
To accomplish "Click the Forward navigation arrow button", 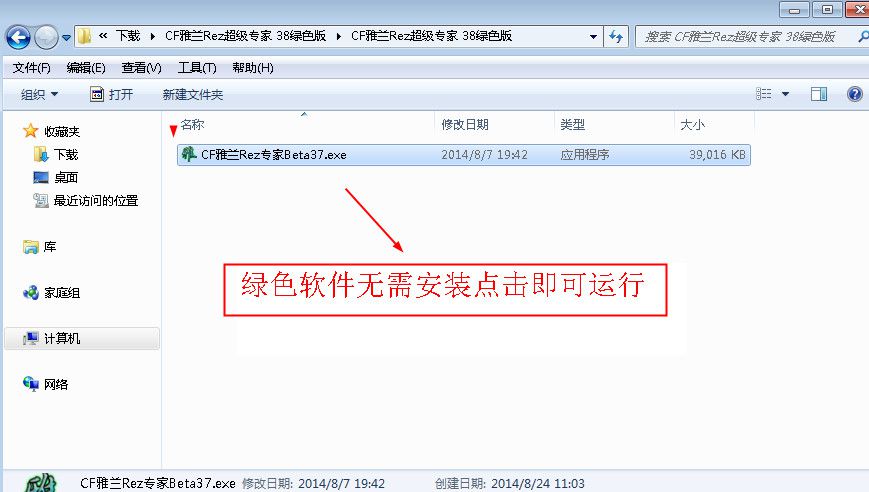I will click(46, 38).
